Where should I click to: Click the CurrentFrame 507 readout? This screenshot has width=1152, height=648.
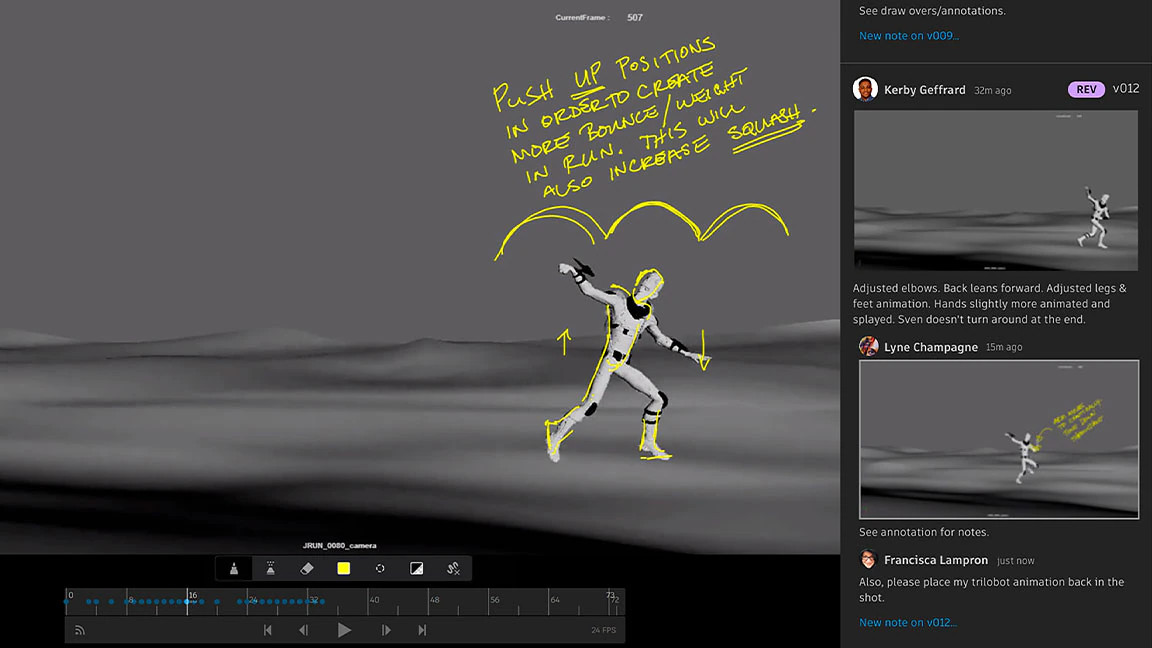[599, 17]
